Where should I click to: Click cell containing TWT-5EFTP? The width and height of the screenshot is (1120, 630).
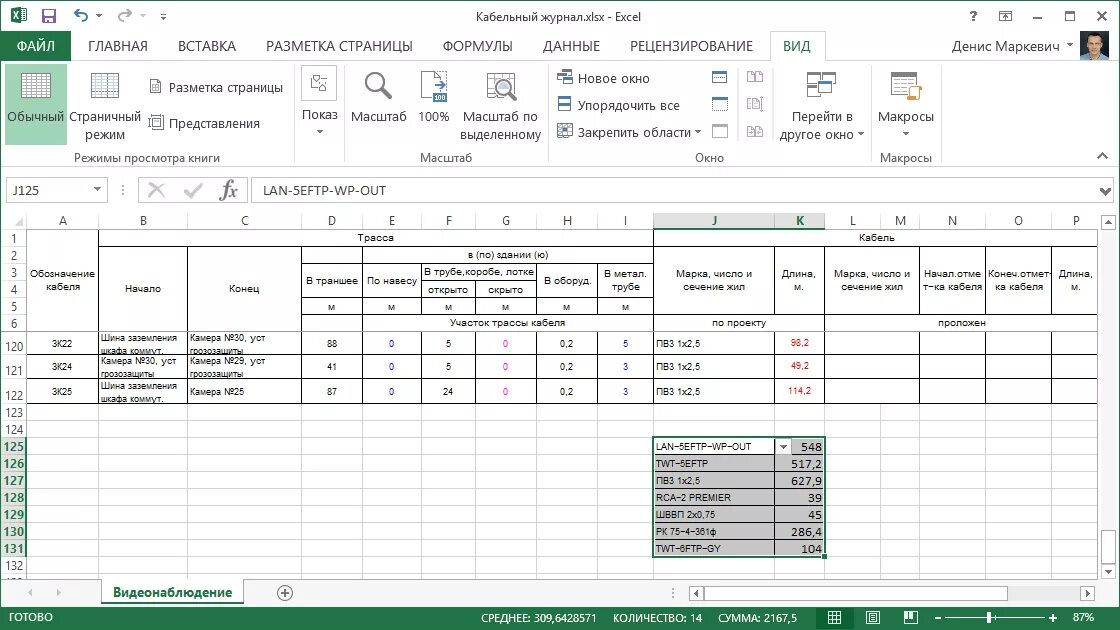pyautogui.click(x=714, y=464)
